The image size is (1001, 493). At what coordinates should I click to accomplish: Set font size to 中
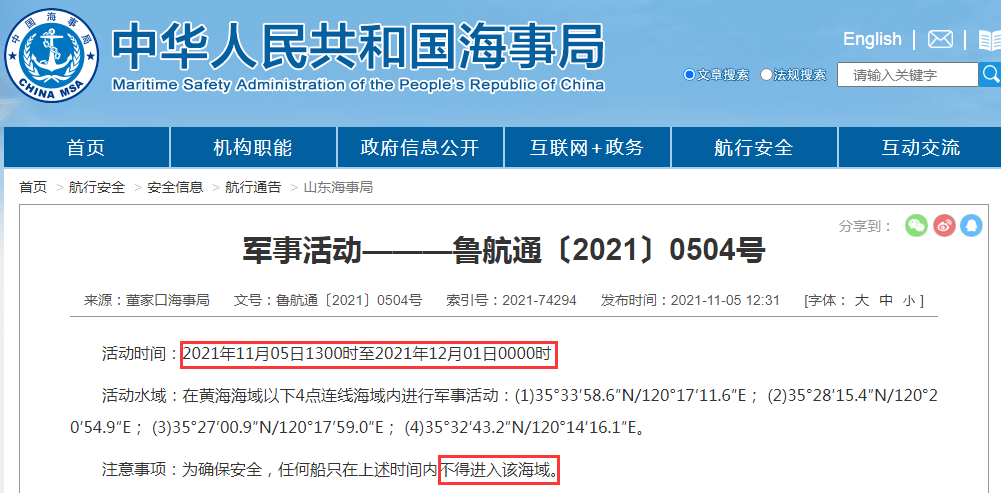click(885, 300)
